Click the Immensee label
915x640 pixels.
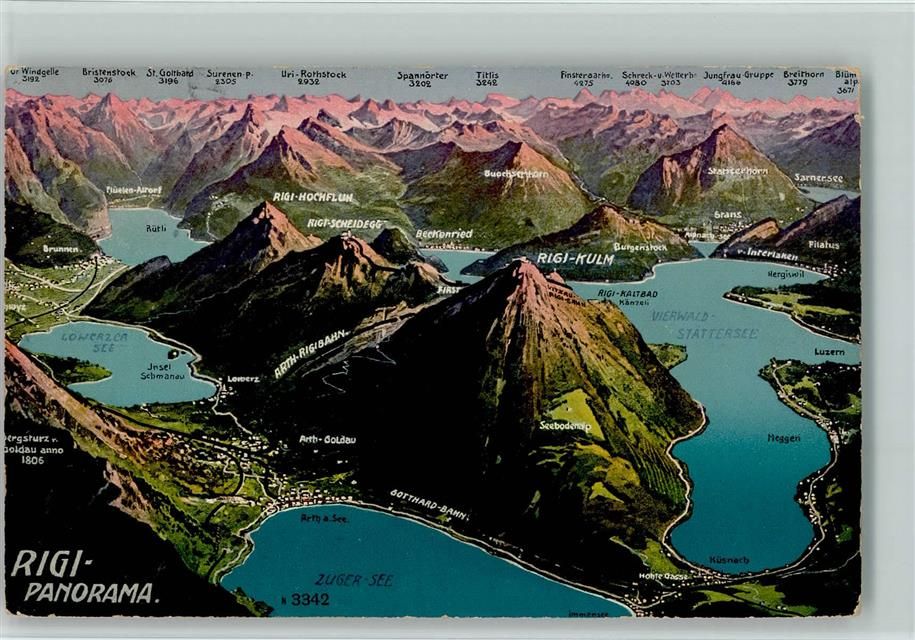pyautogui.click(x=588, y=613)
